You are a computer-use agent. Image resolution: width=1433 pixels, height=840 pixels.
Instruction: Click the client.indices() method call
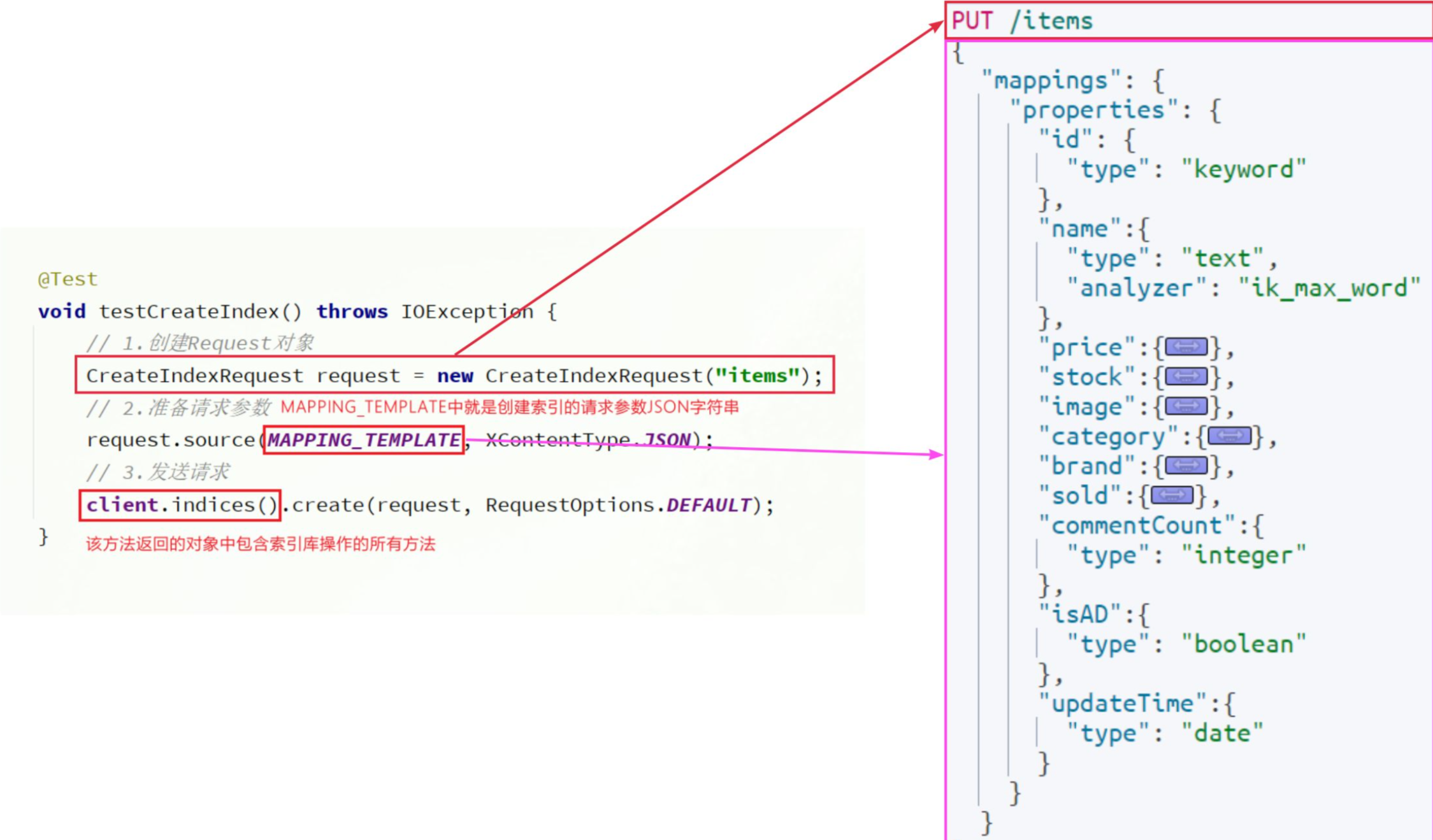click(x=180, y=505)
